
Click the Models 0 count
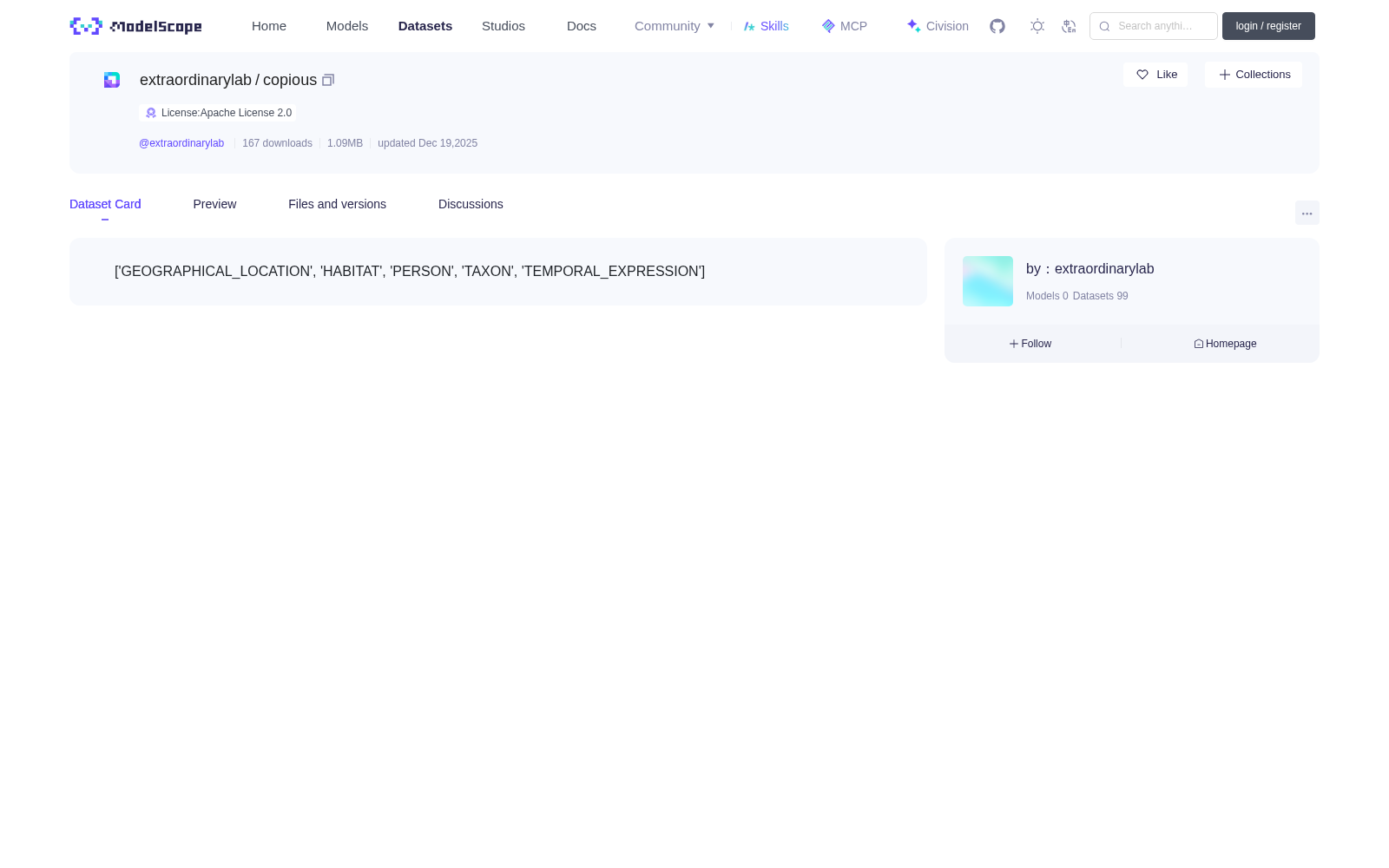(x=1047, y=296)
